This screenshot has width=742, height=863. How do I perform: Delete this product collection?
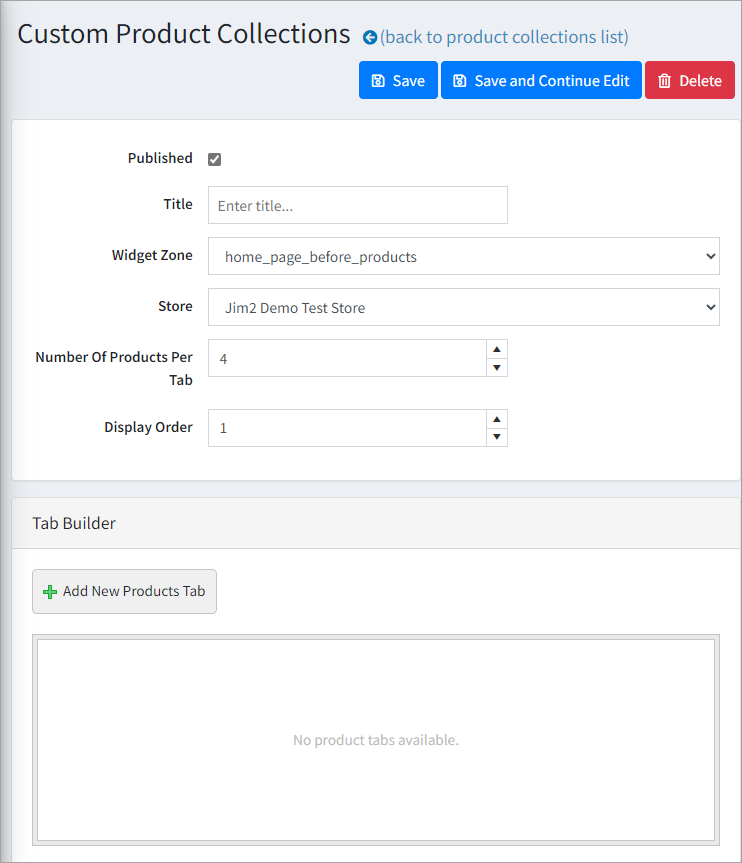(x=690, y=81)
